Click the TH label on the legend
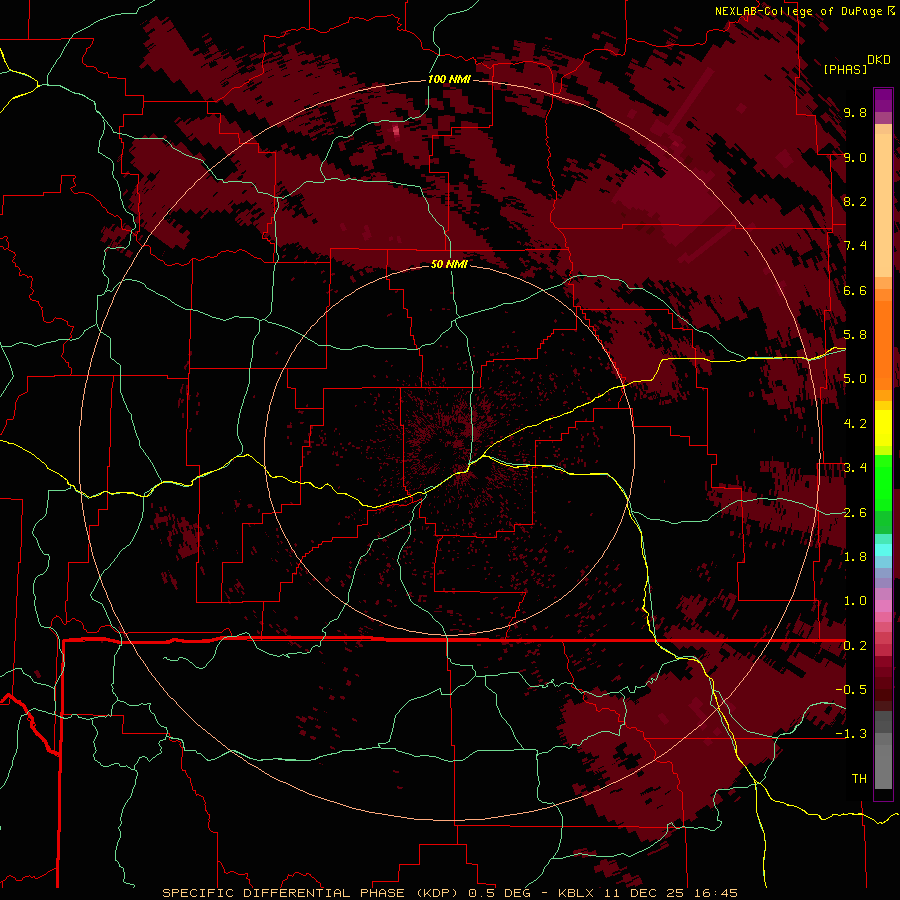The image size is (900, 900). [x=859, y=778]
